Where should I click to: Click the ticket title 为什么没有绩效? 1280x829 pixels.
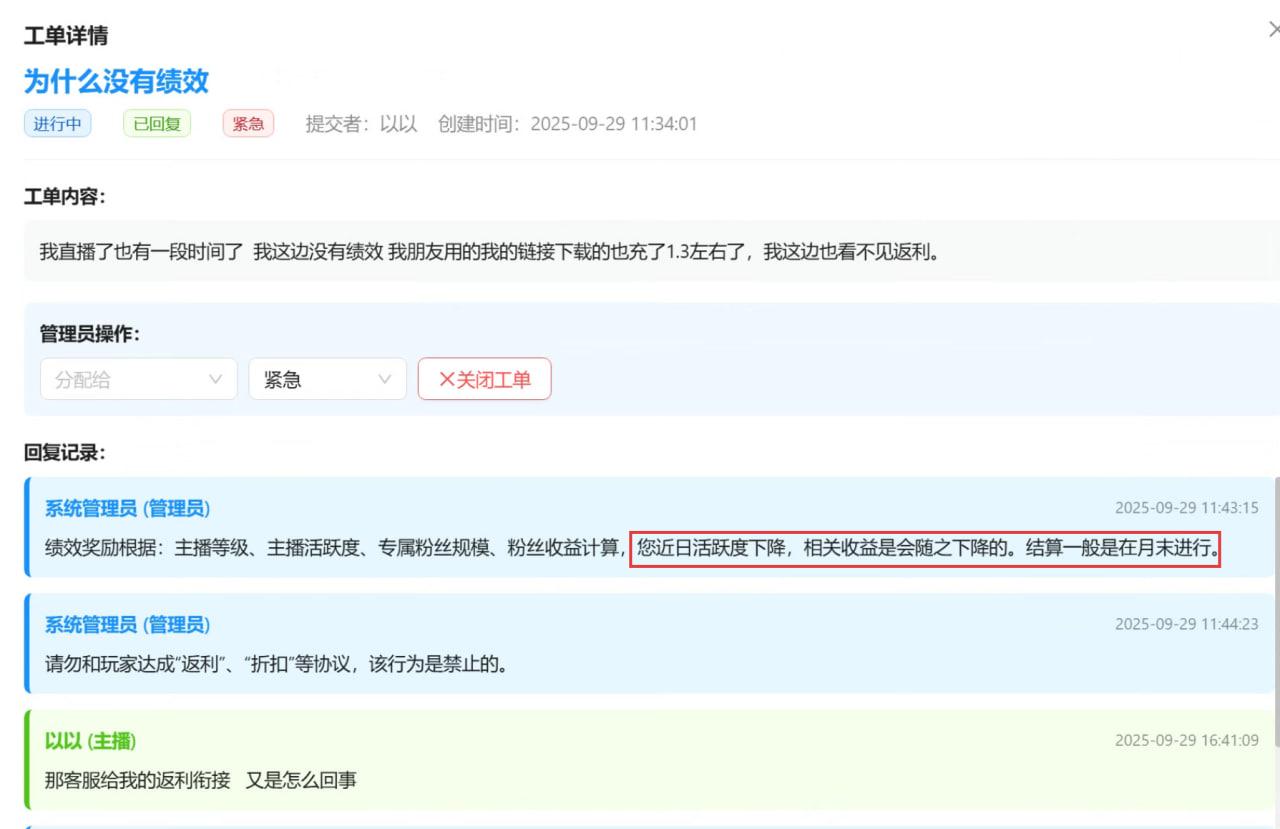point(116,81)
